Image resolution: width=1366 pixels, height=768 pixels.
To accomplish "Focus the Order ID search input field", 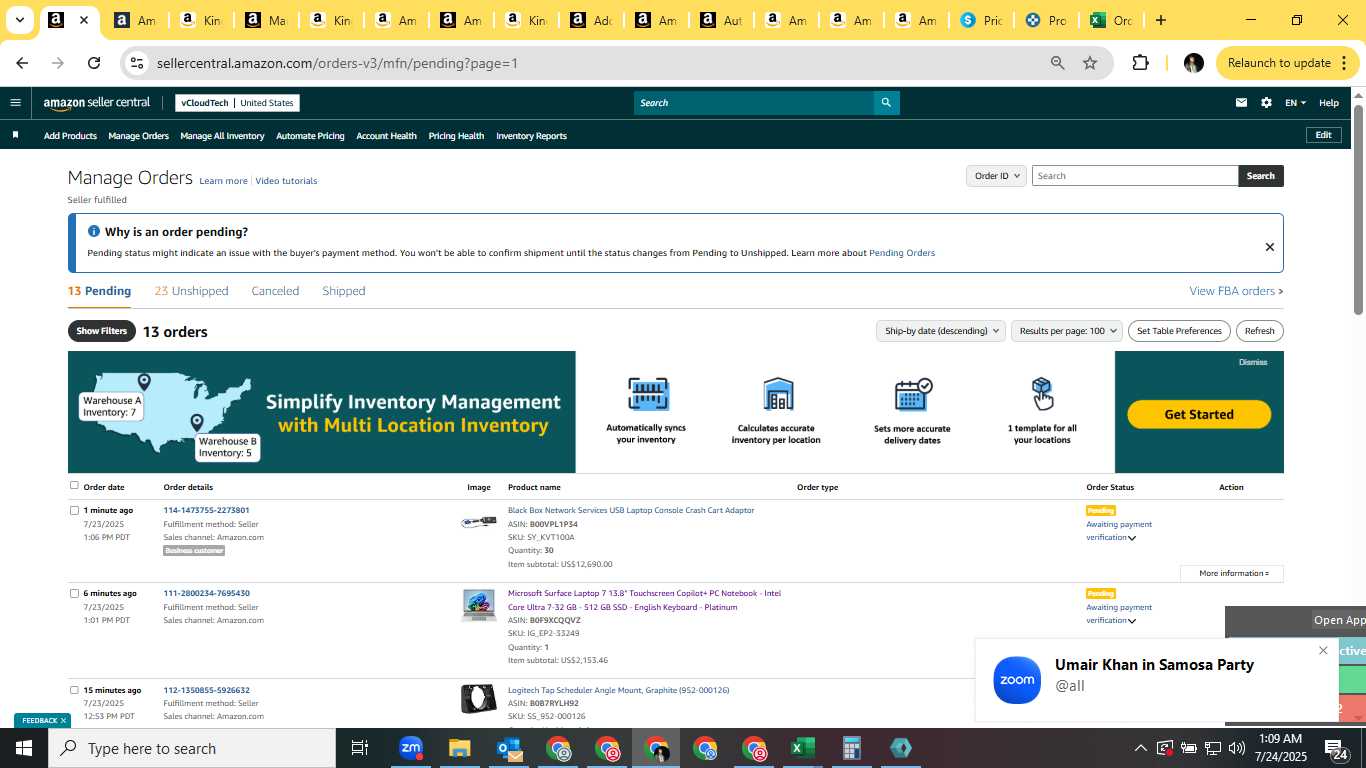I will [1135, 176].
